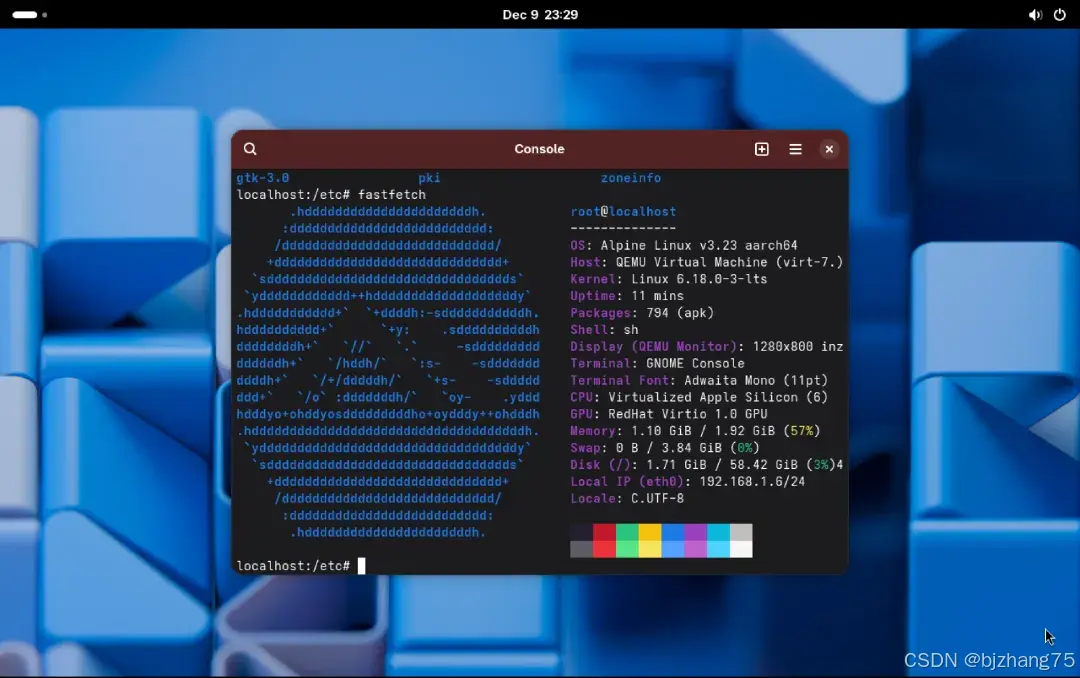Viewport: 1080px width, 678px height.
Task: Click the Activities pill top-left
Action: tap(25, 14)
